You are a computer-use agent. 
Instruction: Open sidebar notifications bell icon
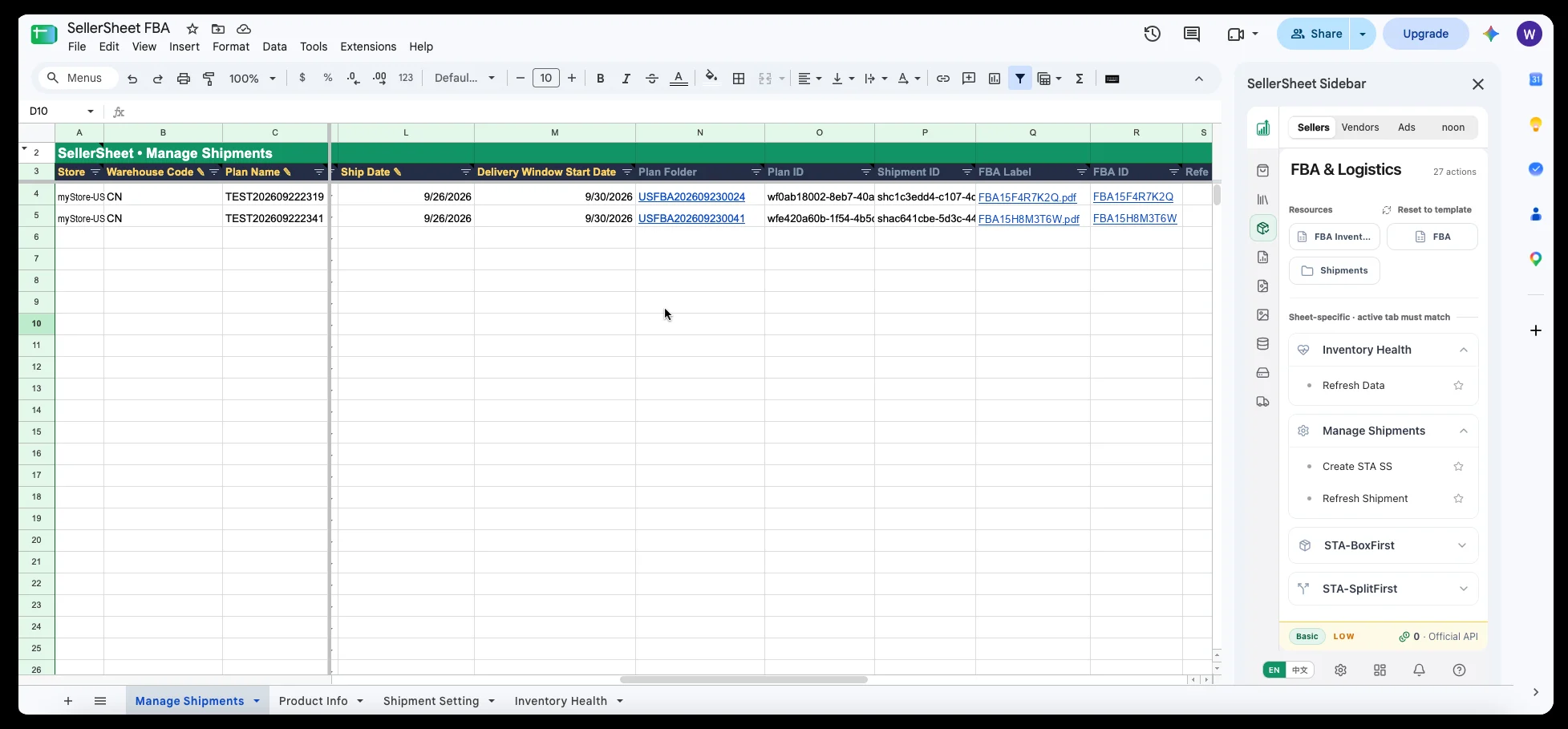[x=1419, y=670]
